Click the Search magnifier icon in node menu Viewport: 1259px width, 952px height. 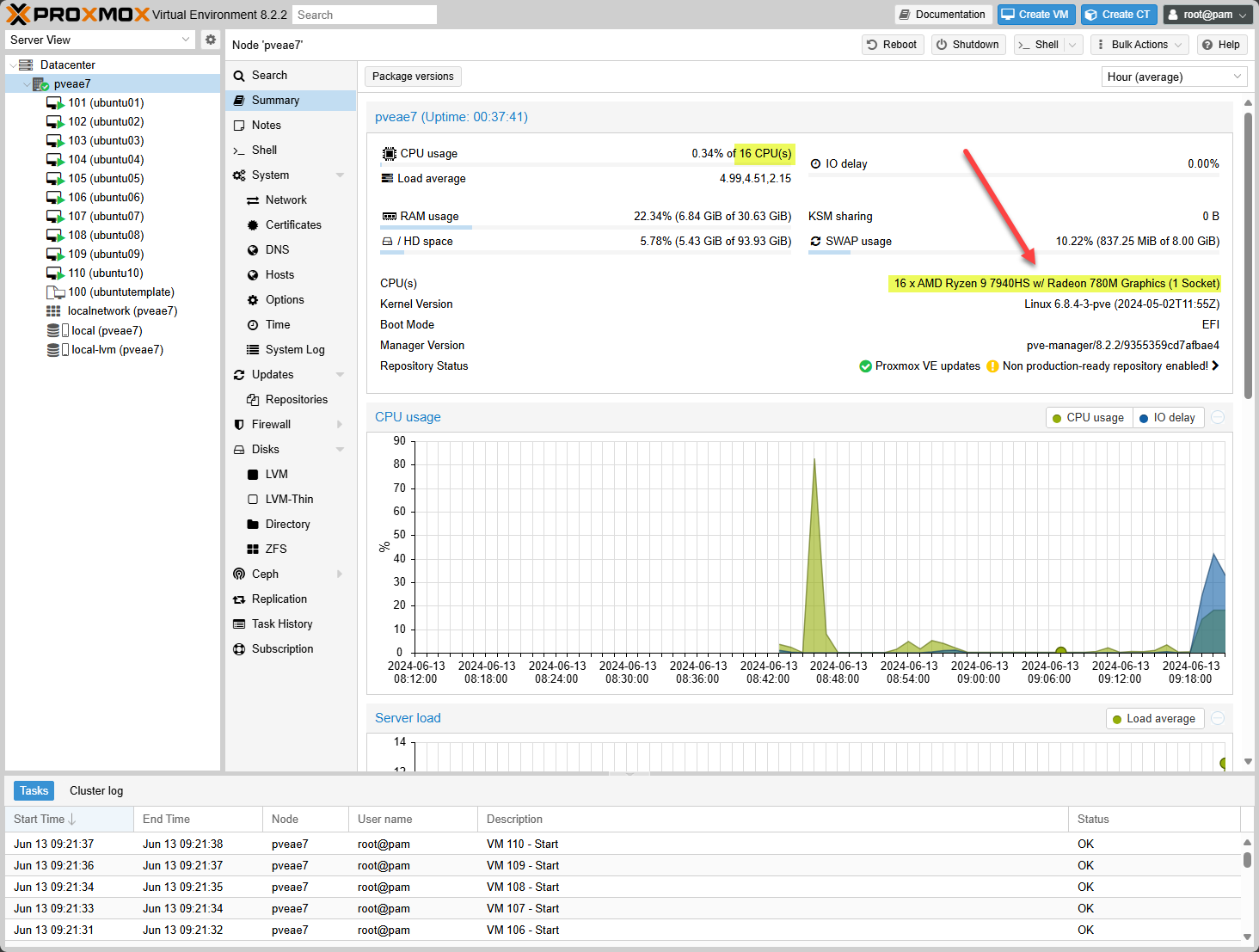pos(239,76)
